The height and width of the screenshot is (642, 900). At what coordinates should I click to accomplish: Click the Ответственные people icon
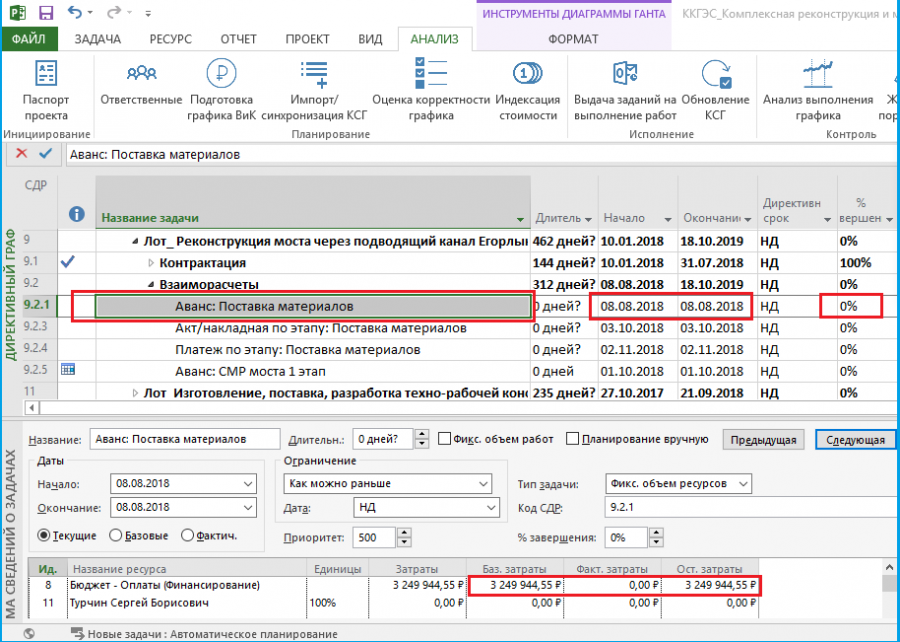tap(141, 73)
